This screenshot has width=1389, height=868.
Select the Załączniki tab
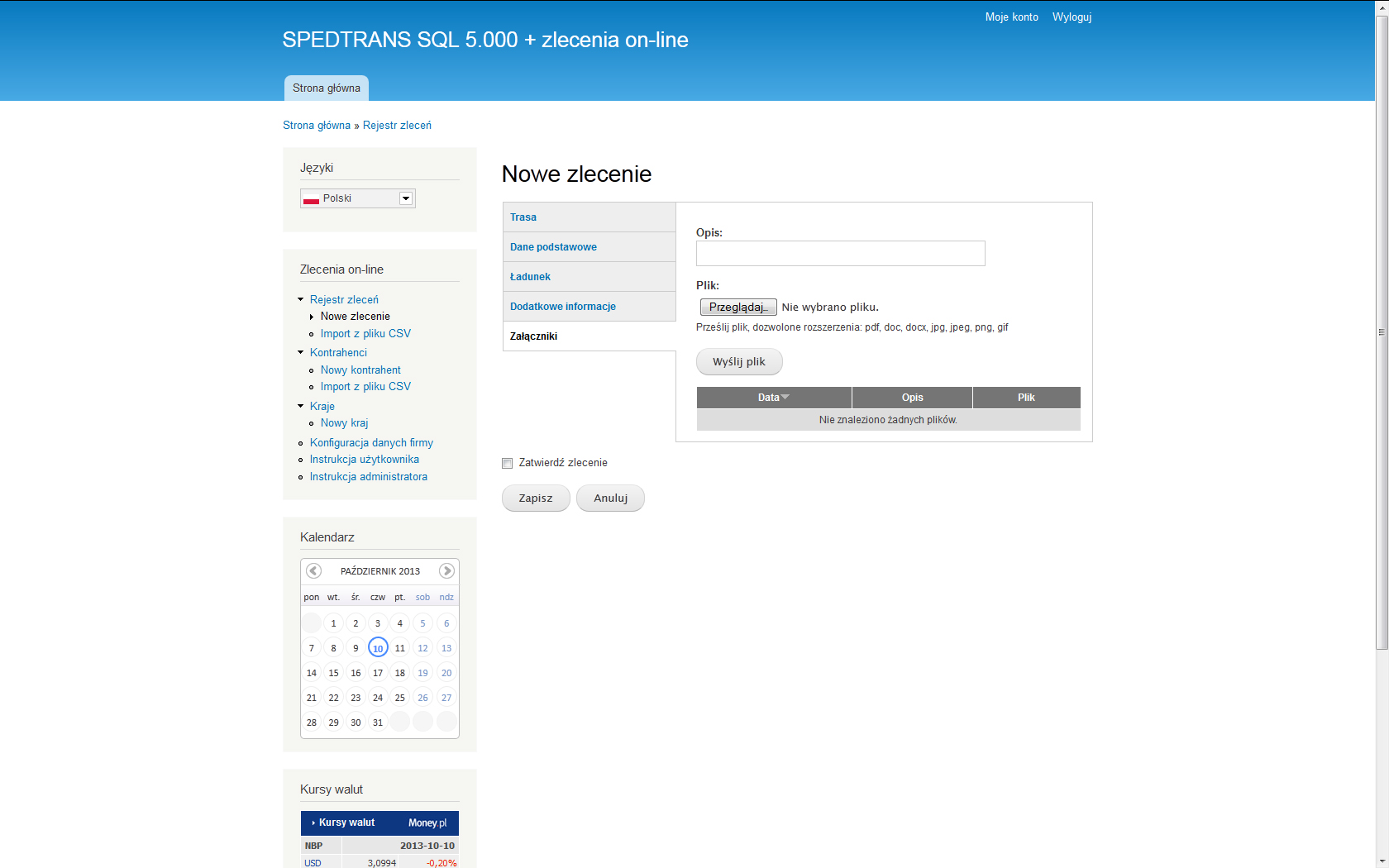click(x=589, y=336)
